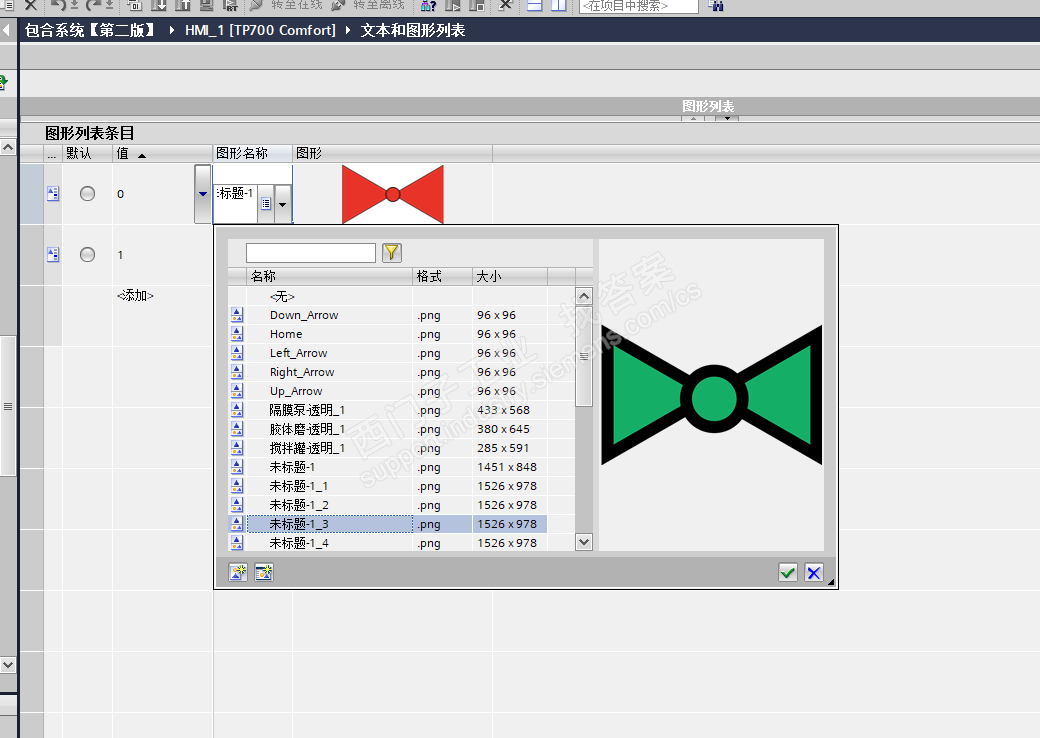Set value 1 entry as default
The height and width of the screenshot is (738, 1040).
88,255
